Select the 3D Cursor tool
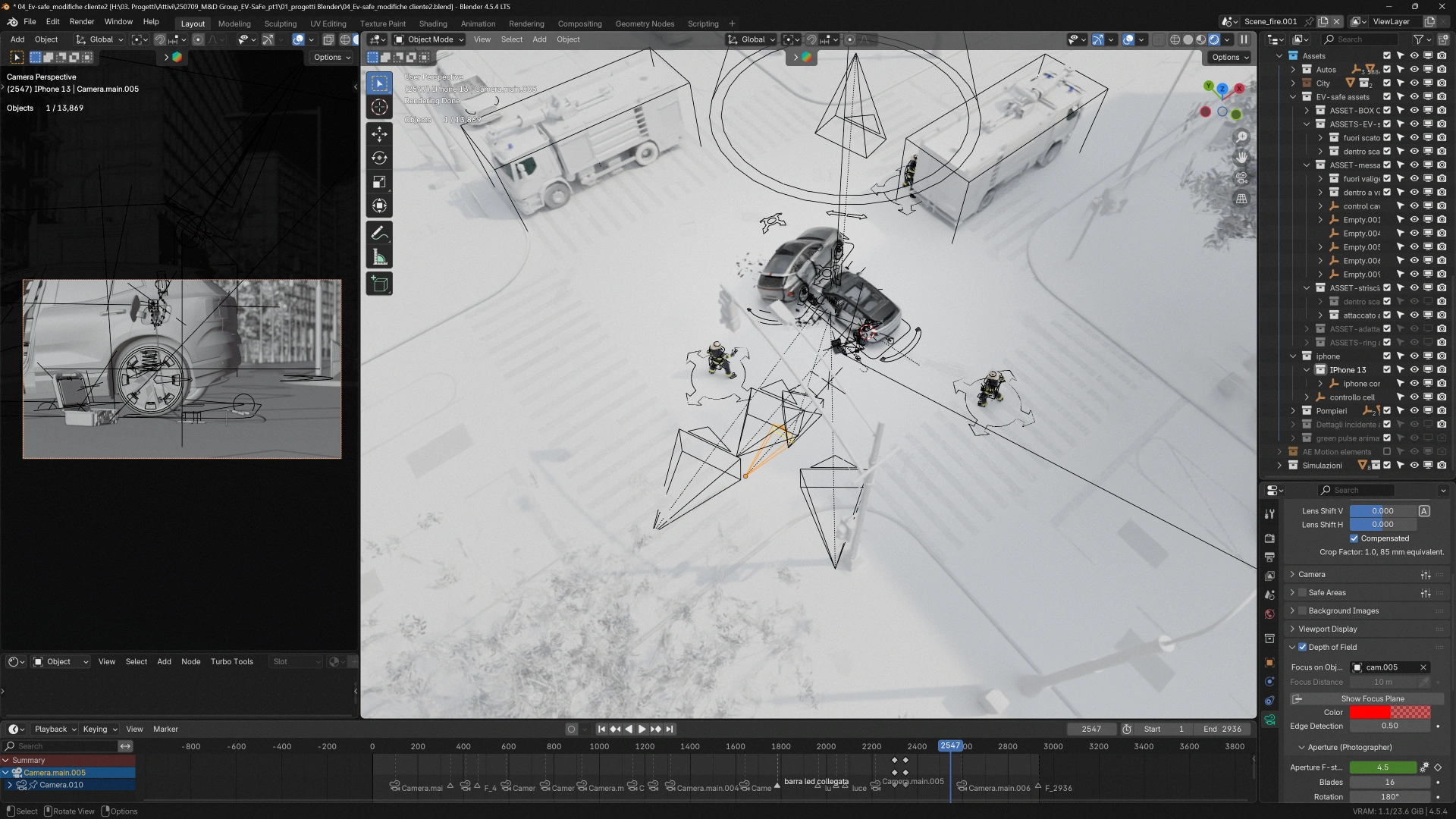This screenshot has height=819, width=1456. point(379,107)
